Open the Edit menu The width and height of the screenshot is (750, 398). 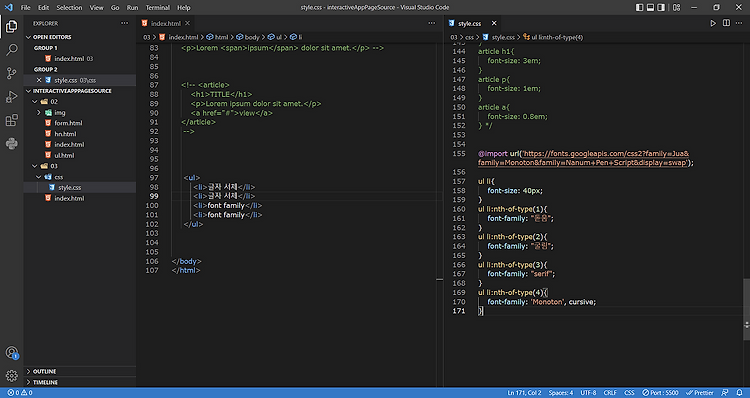tap(44, 8)
